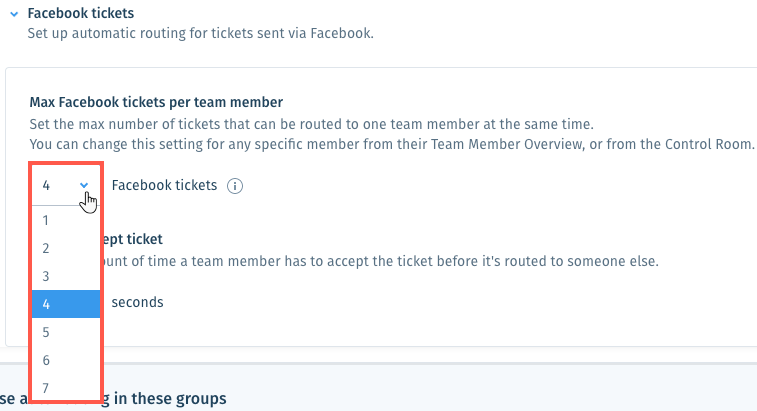Pick 7 in the dropdown list

click(x=66, y=387)
